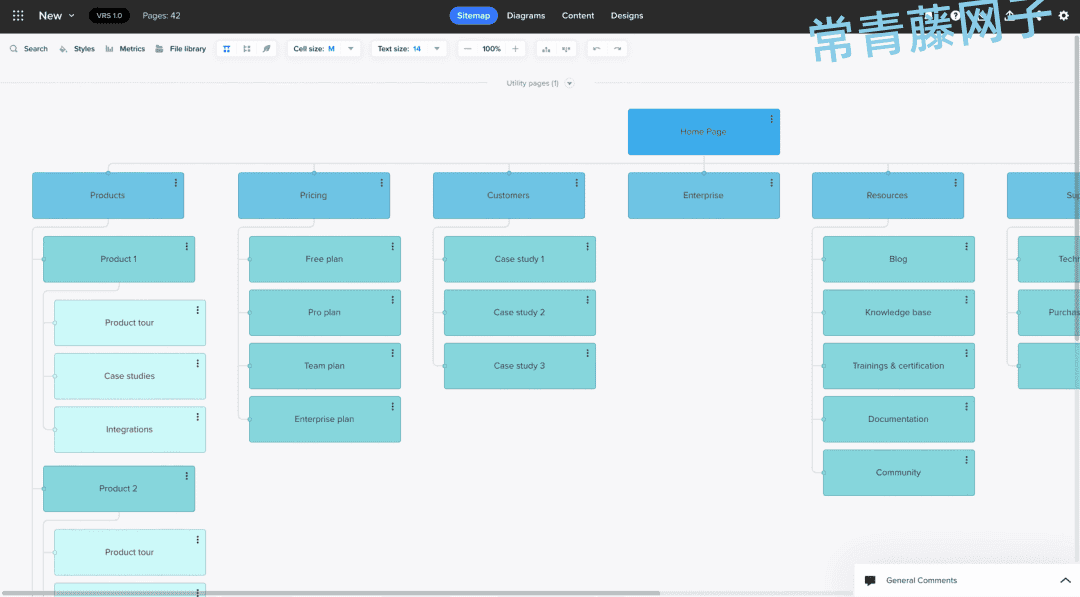
Task: Click the undo arrow in toolbar
Action: 596,49
